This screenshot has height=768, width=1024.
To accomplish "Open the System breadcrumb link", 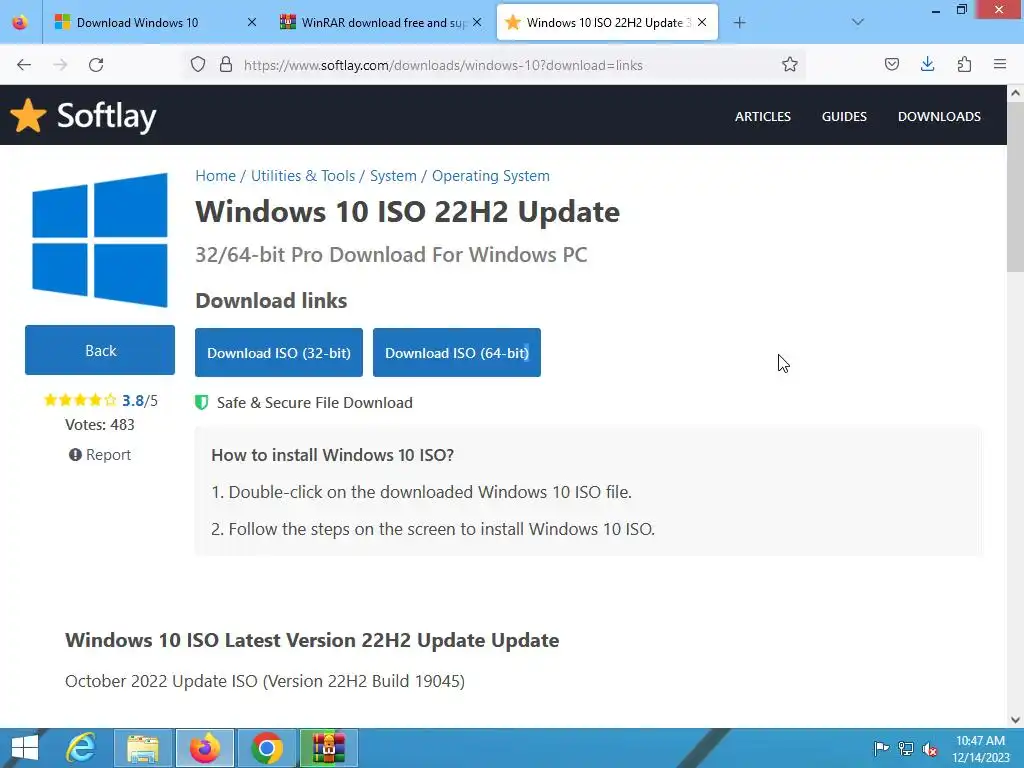I will coord(393,176).
